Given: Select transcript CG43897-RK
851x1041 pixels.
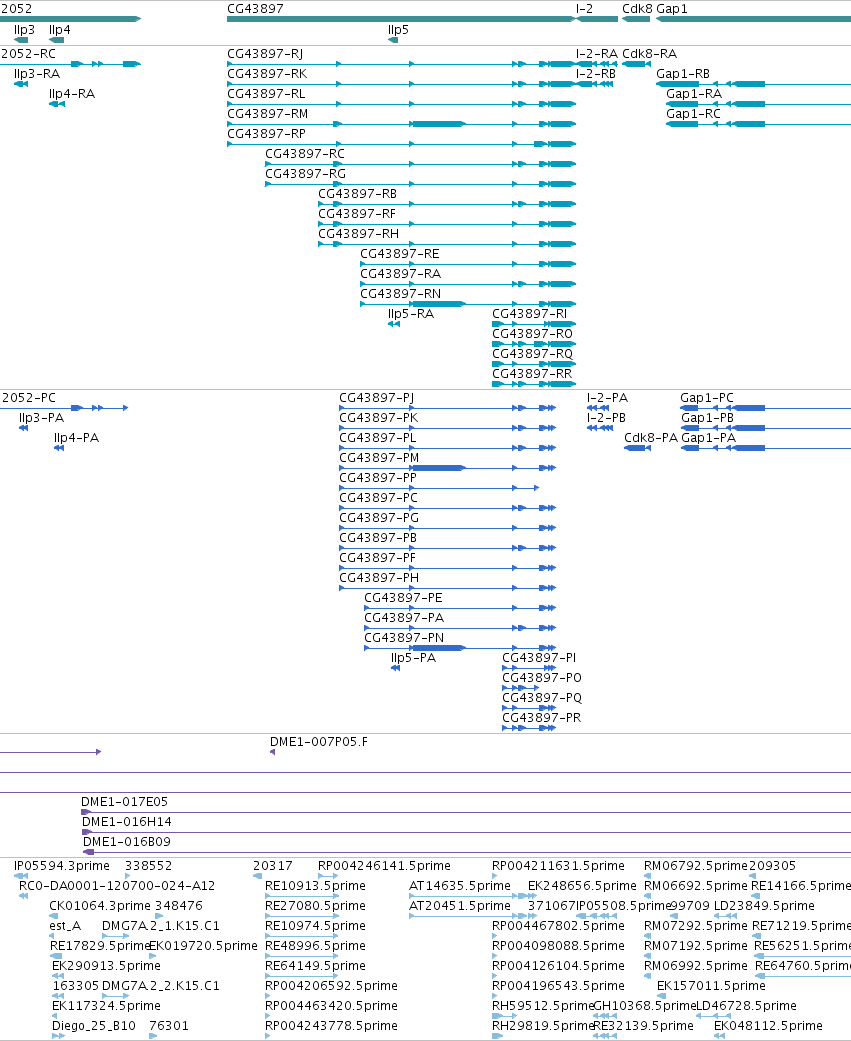Looking at the screenshot, I should tap(401, 84).
